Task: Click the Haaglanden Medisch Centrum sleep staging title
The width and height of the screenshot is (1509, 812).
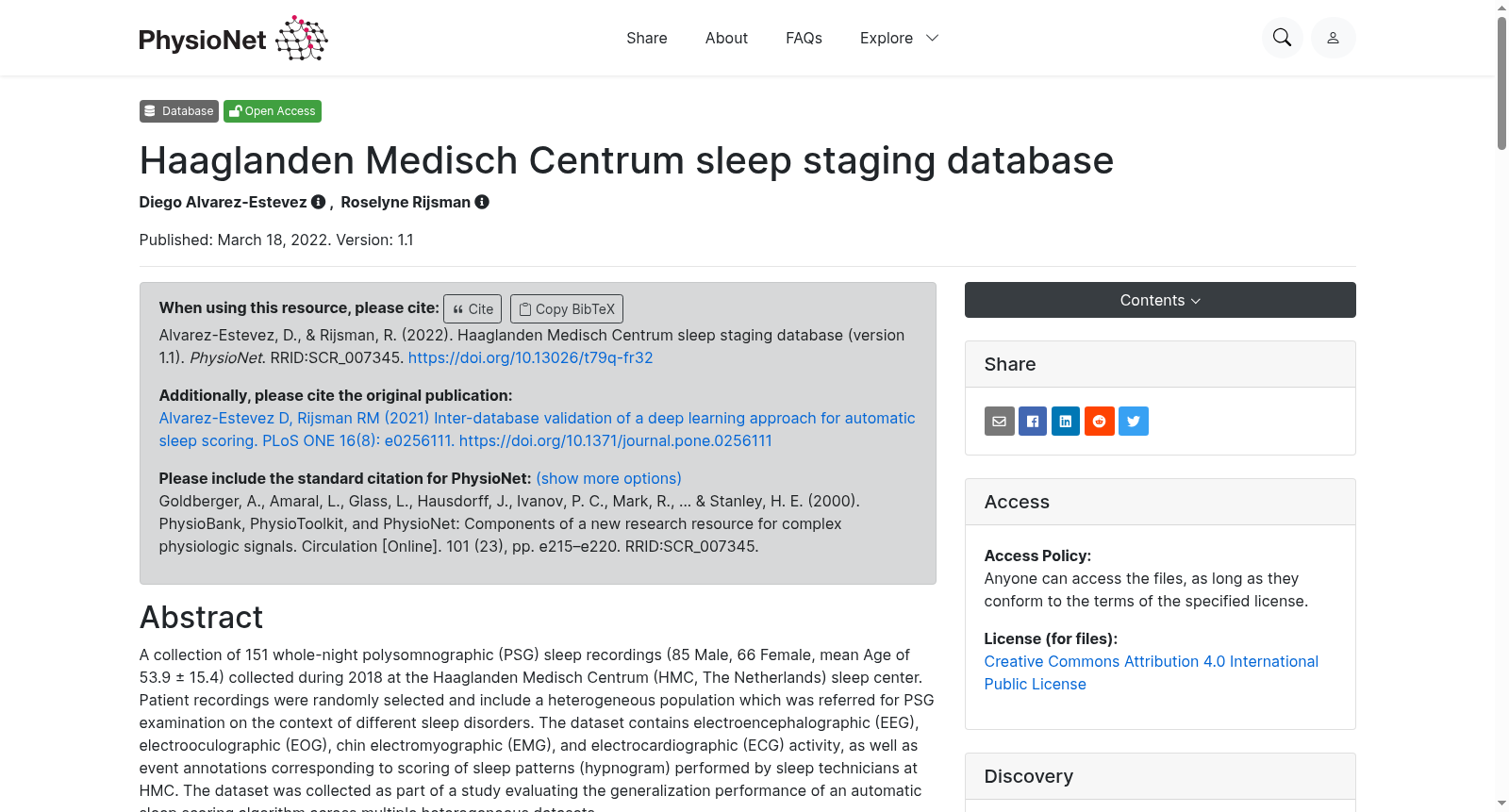Action: [x=626, y=160]
